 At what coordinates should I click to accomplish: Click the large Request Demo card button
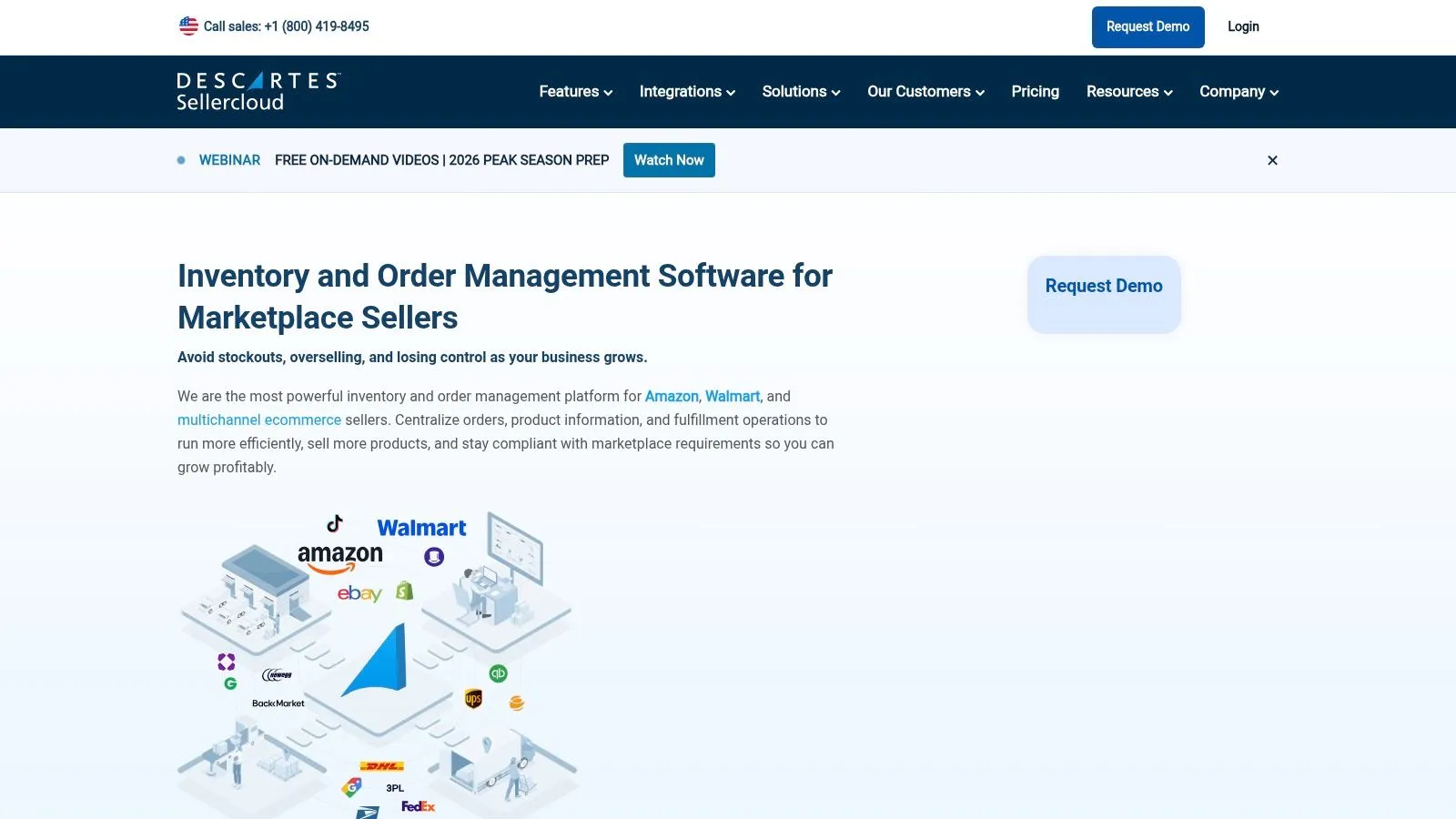1104,294
